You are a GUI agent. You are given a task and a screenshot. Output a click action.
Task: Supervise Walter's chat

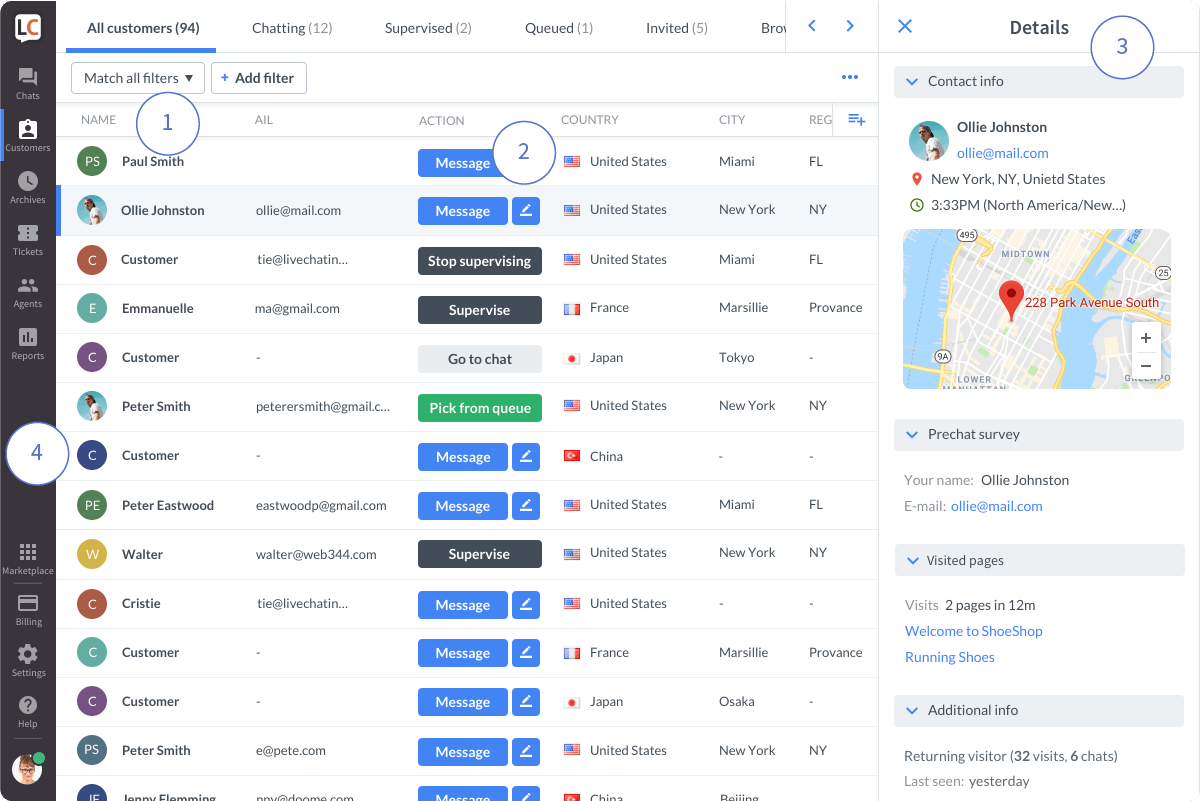click(x=480, y=554)
